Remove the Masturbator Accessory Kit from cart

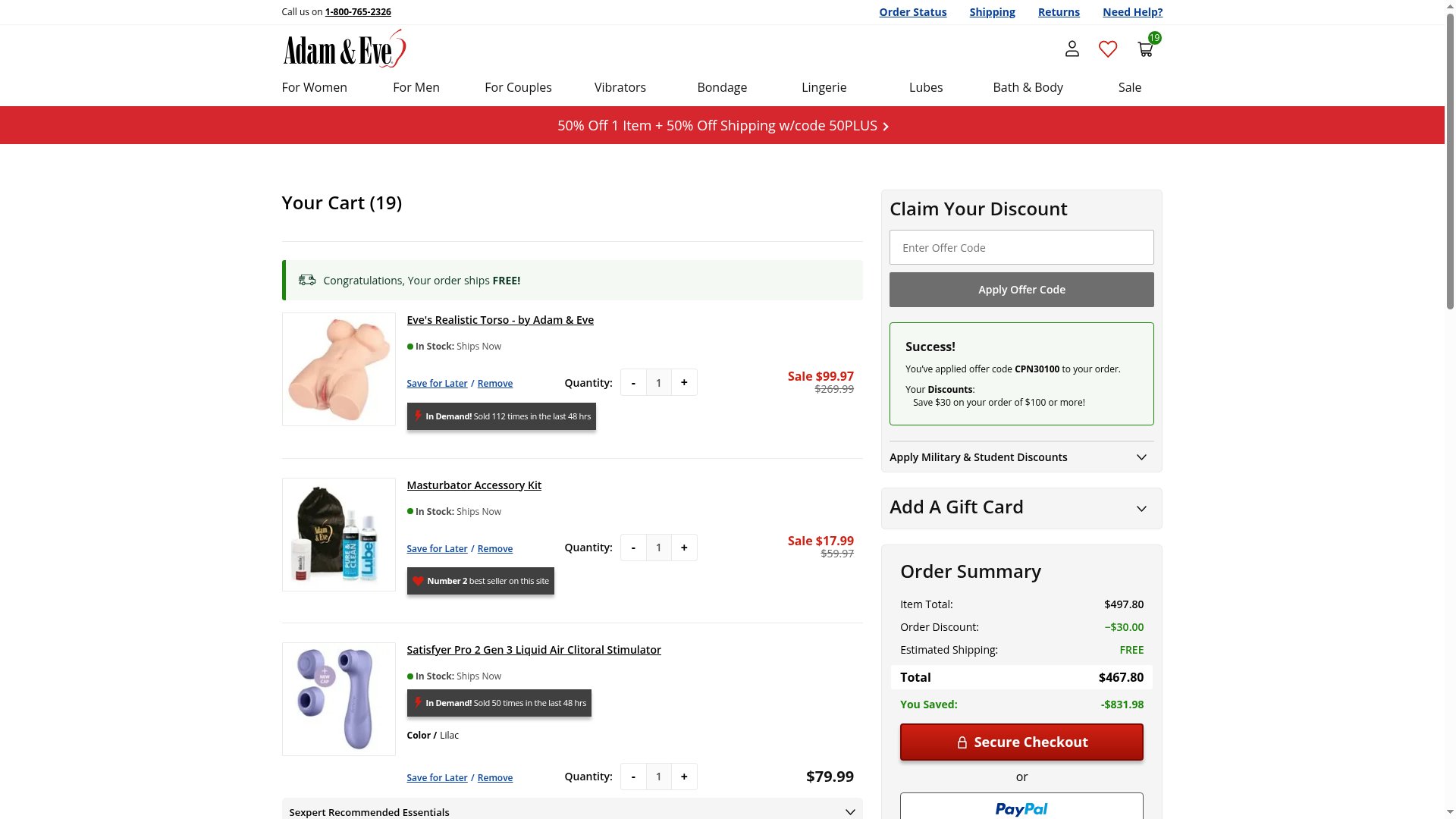point(494,549)
